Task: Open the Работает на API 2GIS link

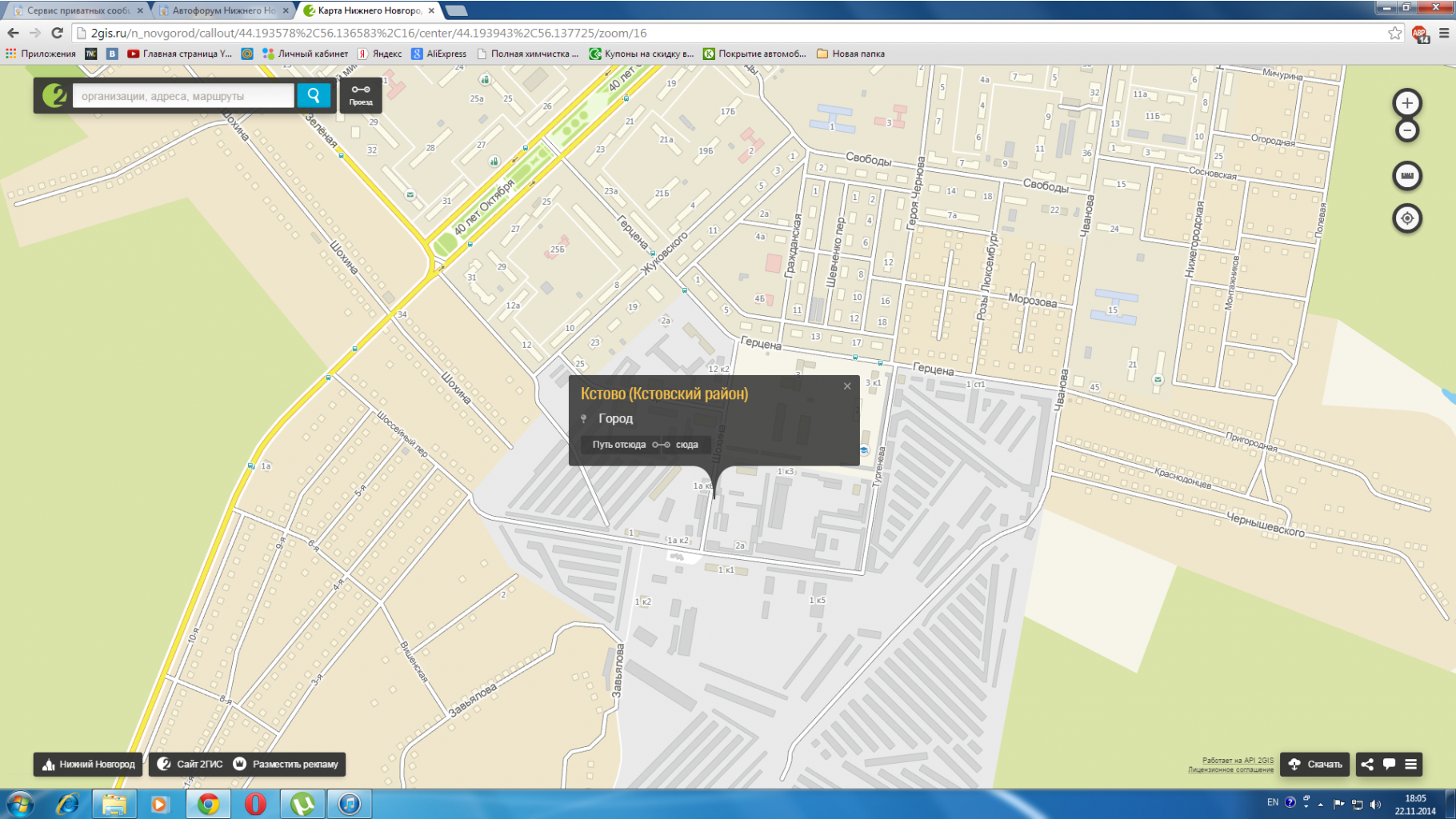Action: (x=1238, y=761)
